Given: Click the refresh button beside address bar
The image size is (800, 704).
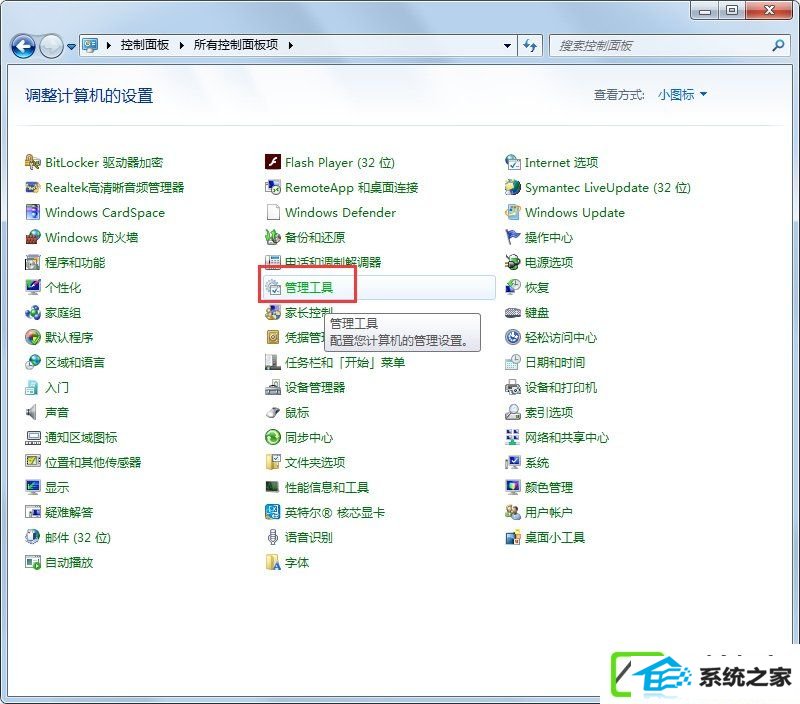Looking at the screenshot, I should tap(530, 46).
